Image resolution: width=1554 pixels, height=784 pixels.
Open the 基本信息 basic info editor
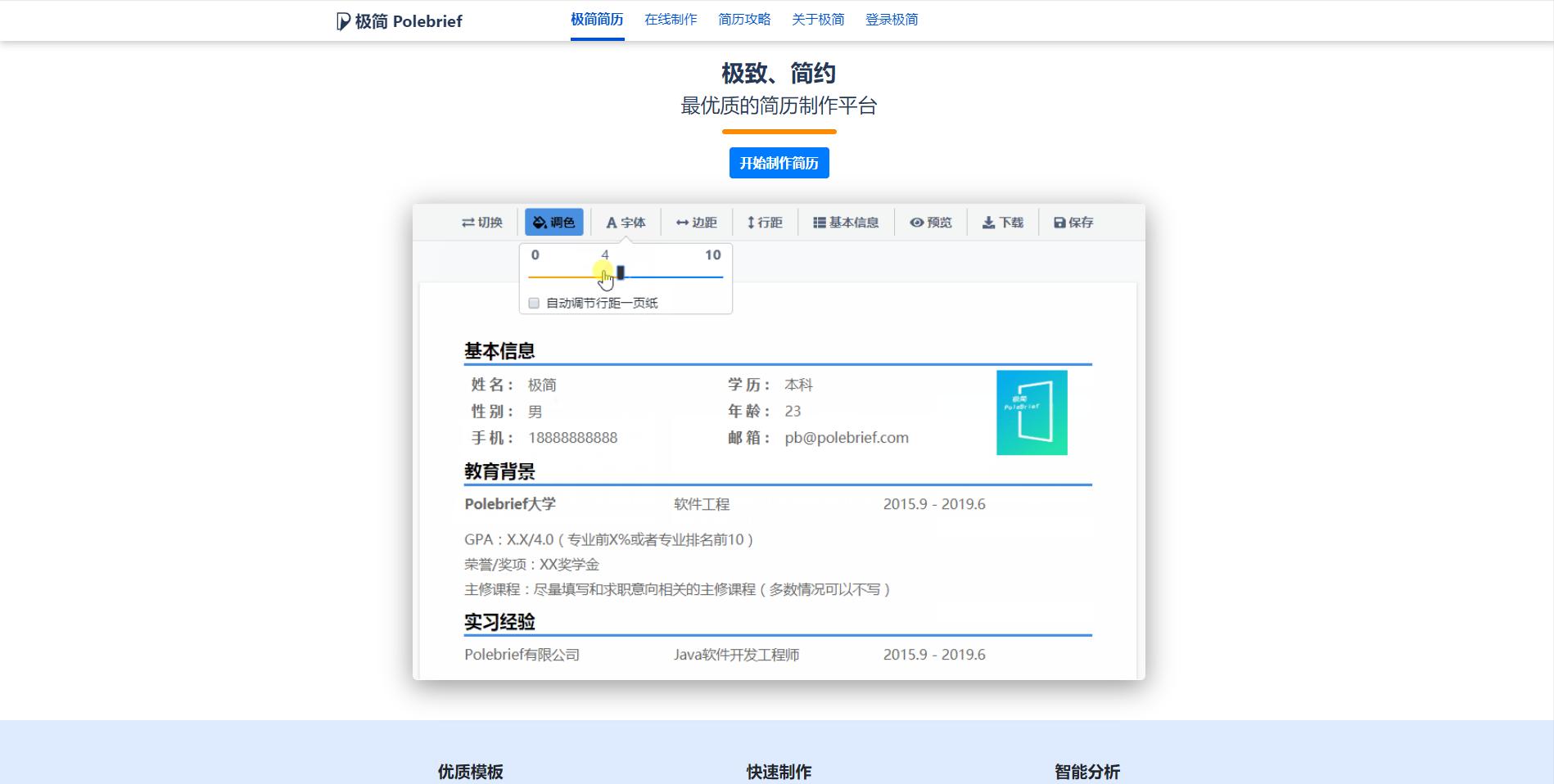click(846, 222)
